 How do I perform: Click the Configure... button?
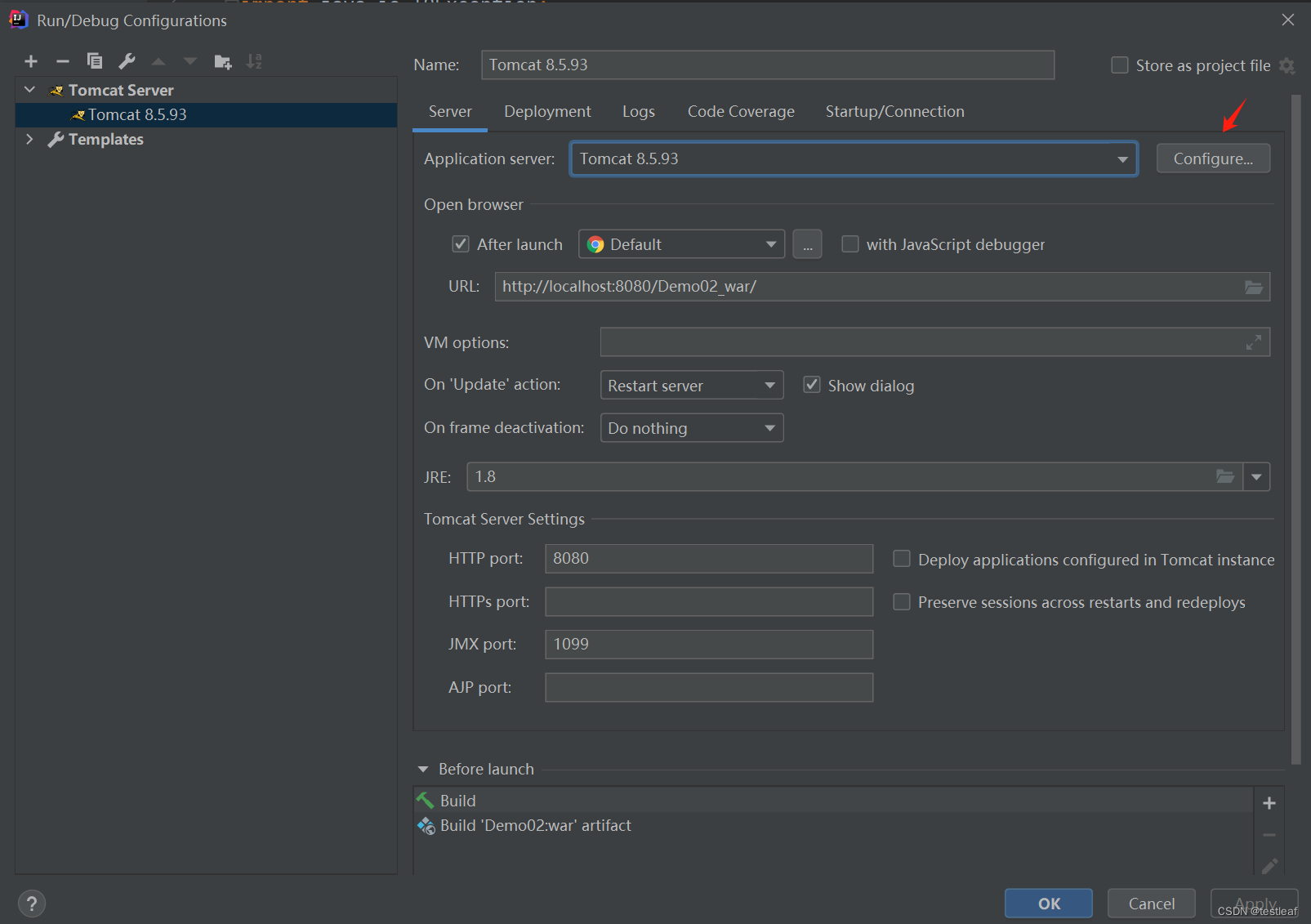pyautogui.click(x=1213, y=158)
